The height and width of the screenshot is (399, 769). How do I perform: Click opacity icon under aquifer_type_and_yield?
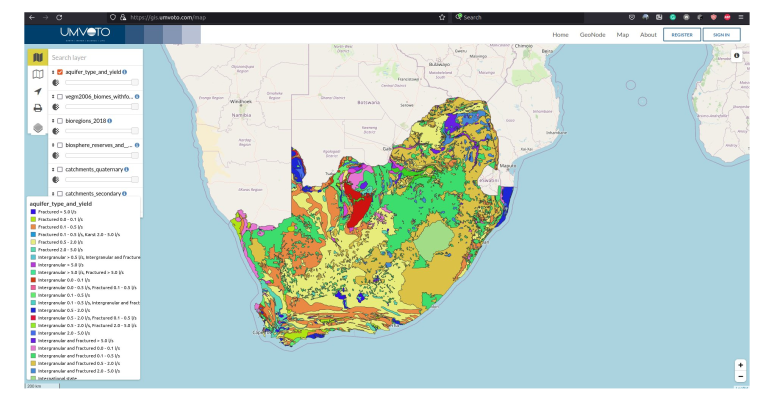[56, 83]
